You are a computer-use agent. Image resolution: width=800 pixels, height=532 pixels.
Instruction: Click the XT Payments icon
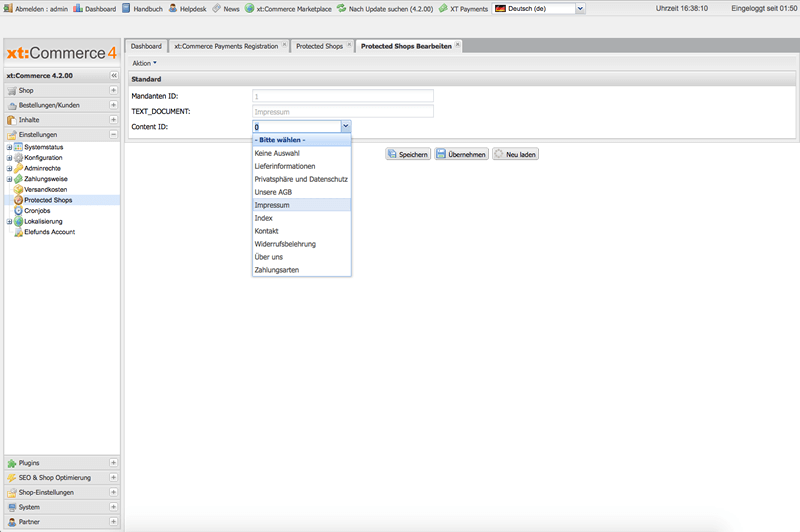point(443,8)
